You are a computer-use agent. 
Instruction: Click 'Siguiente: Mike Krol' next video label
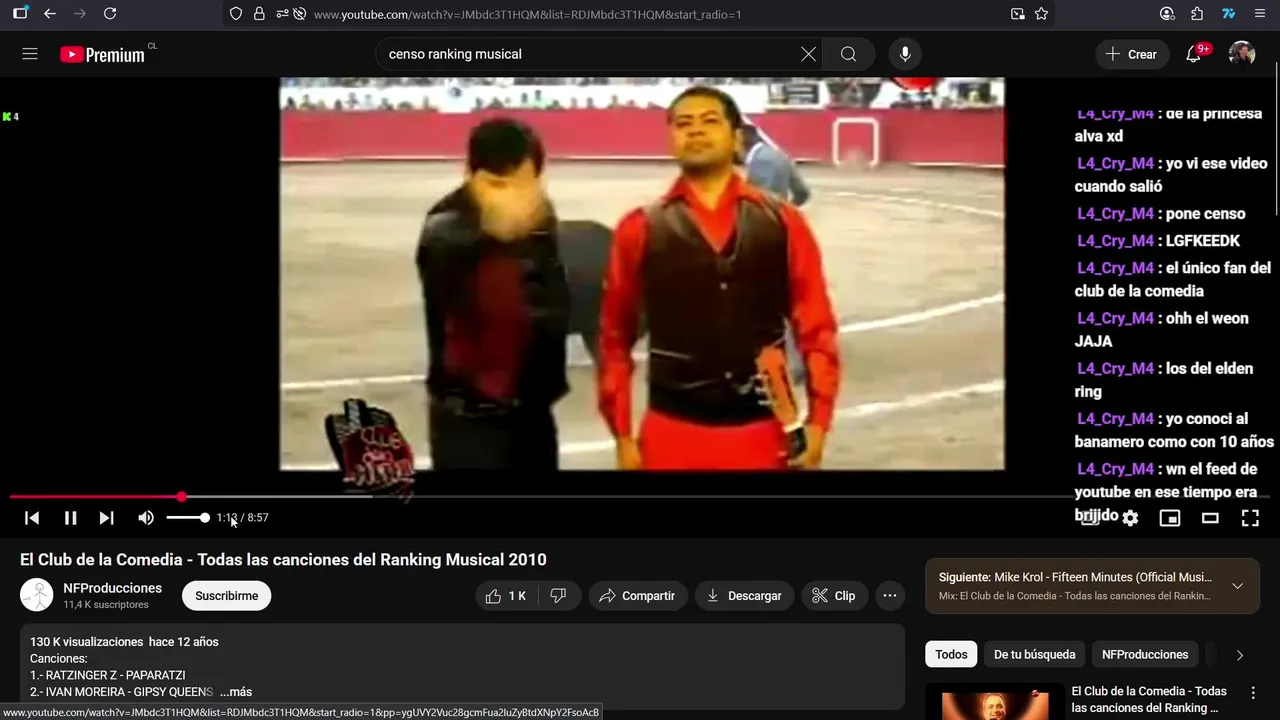point(1074,577)
